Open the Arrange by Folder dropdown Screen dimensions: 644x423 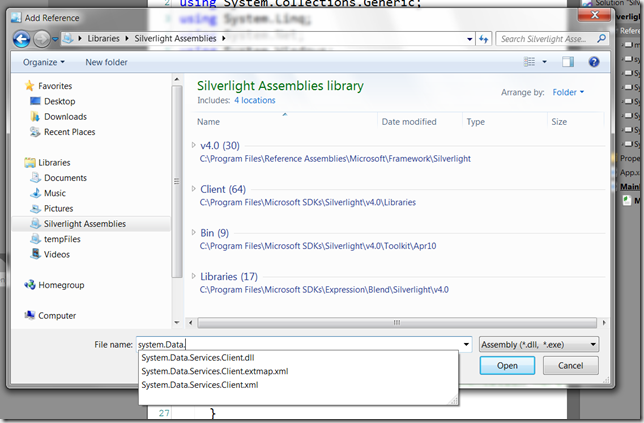click(568, 92)
